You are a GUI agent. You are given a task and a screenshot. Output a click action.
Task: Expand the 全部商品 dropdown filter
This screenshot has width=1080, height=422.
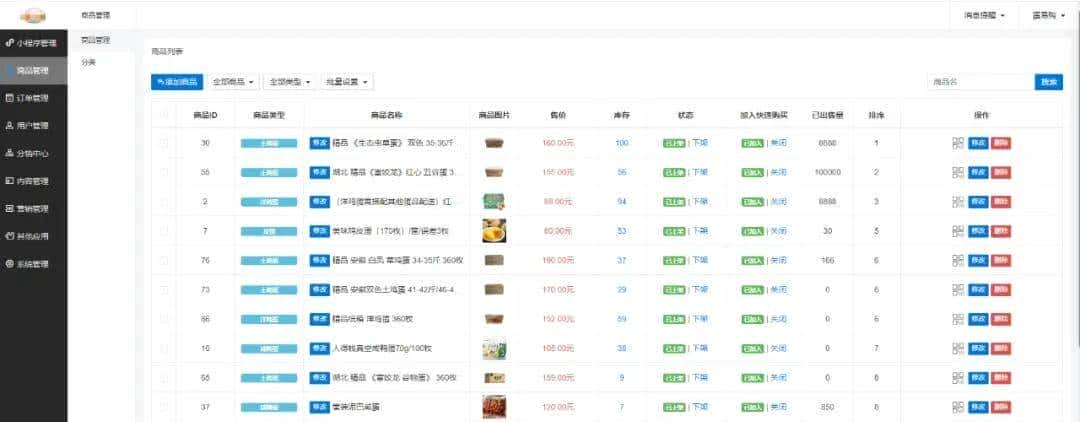tap(235, 82)
